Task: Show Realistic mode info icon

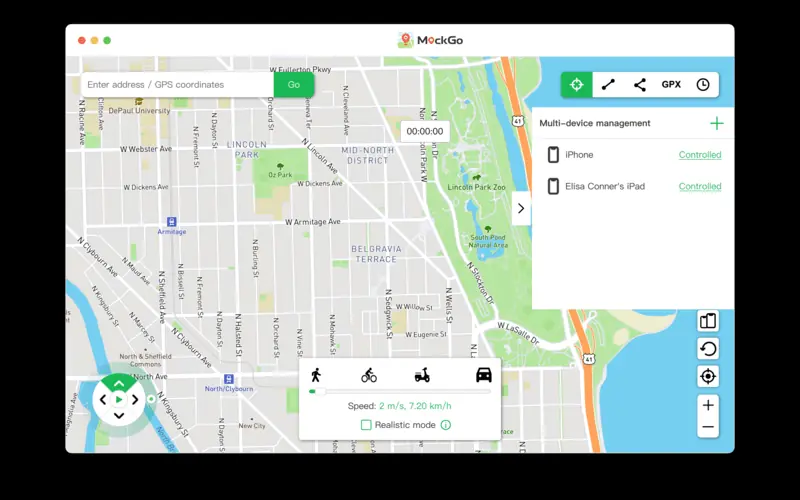Action: pos(446,425)
